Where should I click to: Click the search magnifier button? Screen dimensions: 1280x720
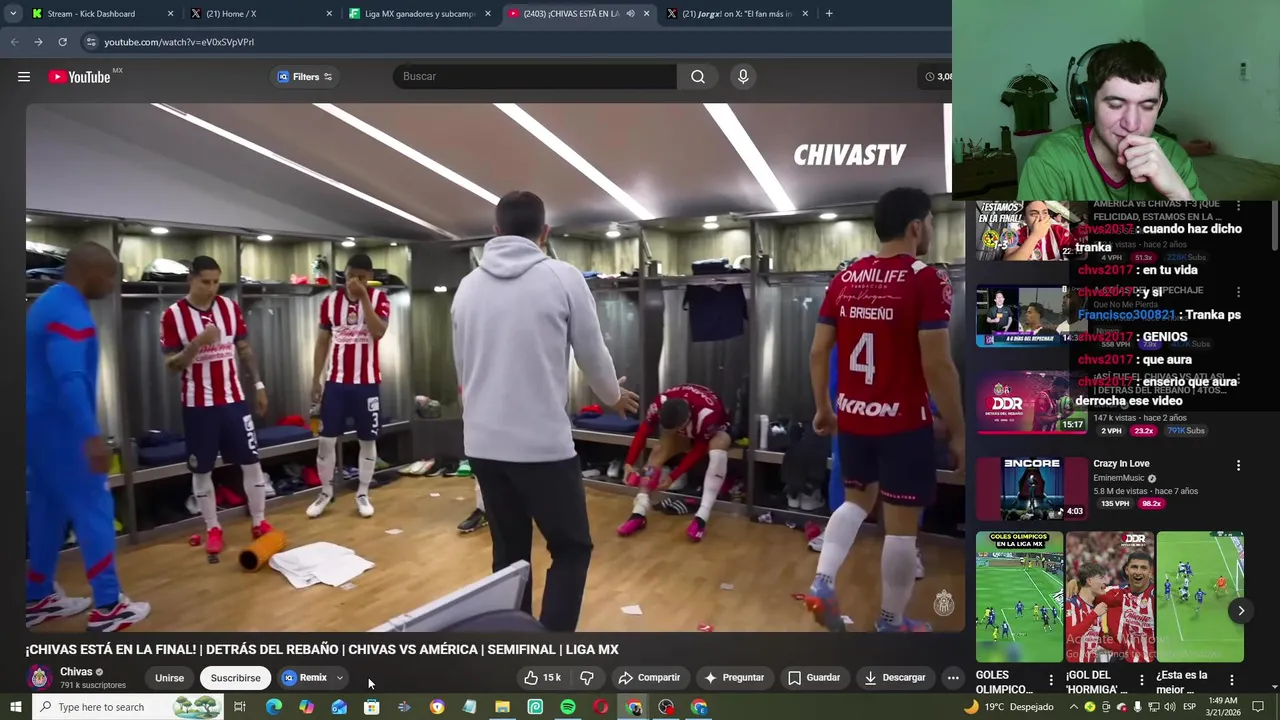pyautogui.click(x=698, y=77)
